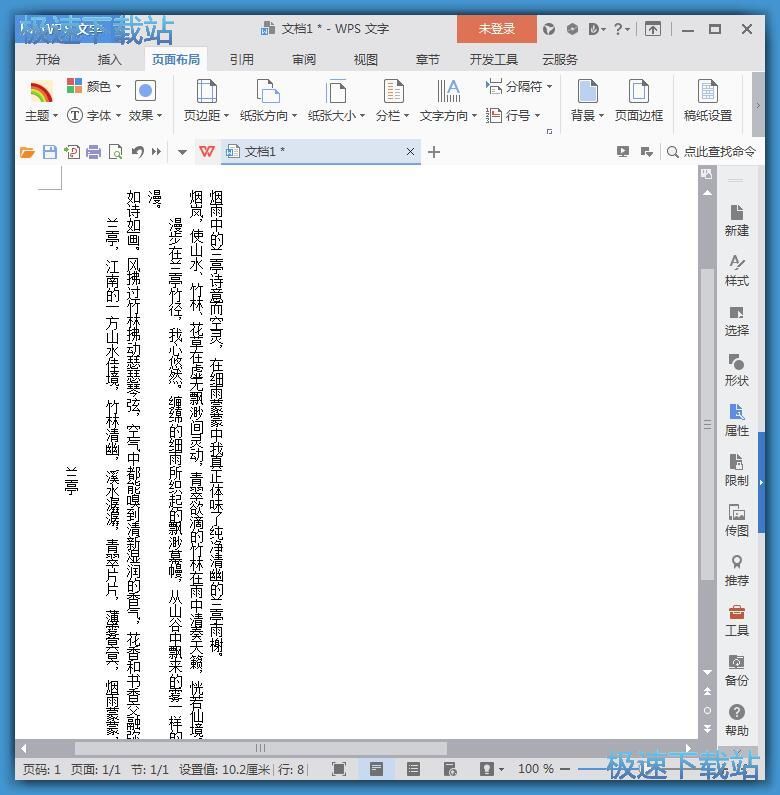Image resolution: width=780 pixels, height=795 pixels.
Task: Open 形状 shapes side panel
Action: 736,370
